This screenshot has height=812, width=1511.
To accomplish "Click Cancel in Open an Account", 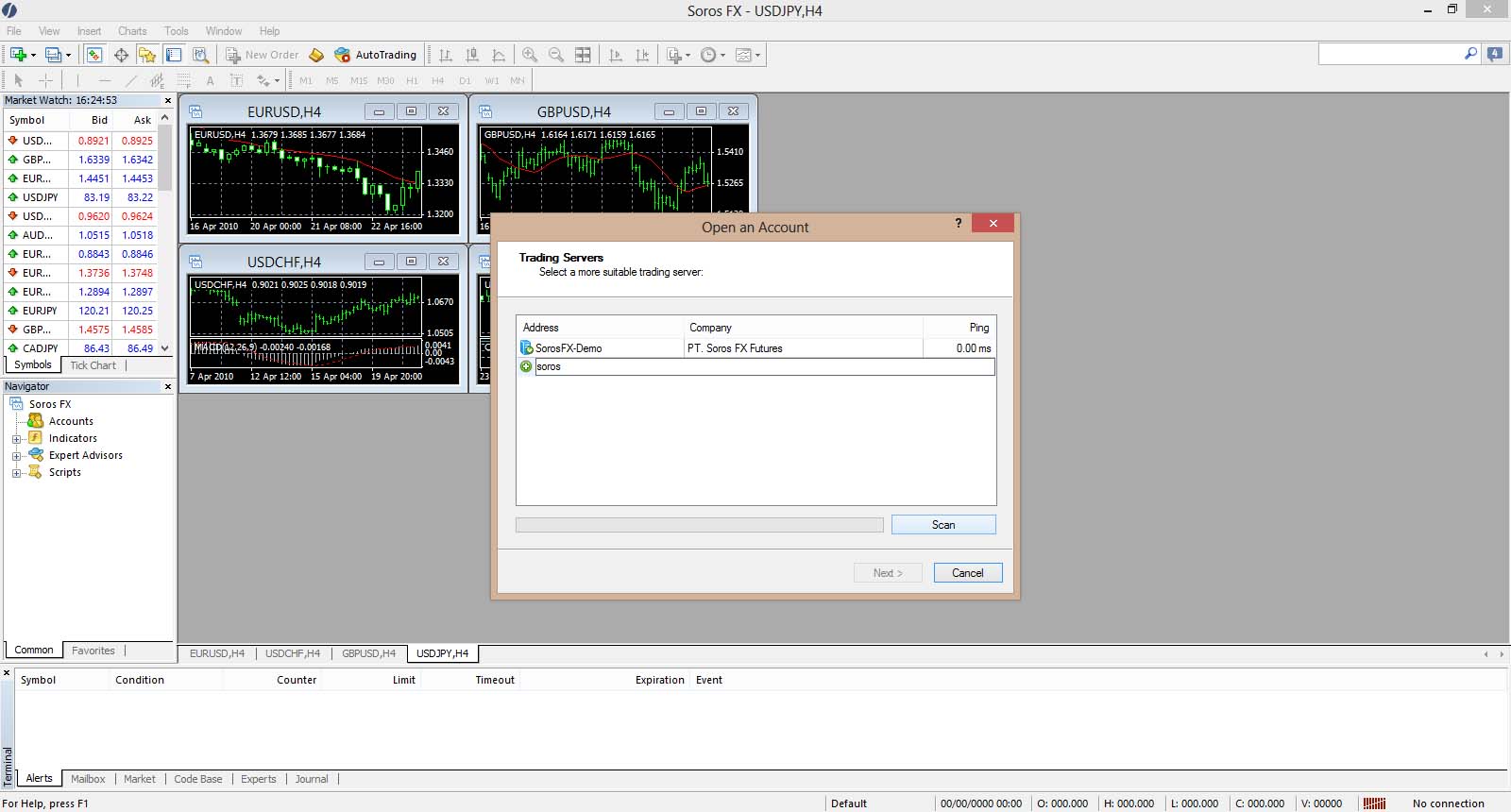I will click(x=968, y=573).
